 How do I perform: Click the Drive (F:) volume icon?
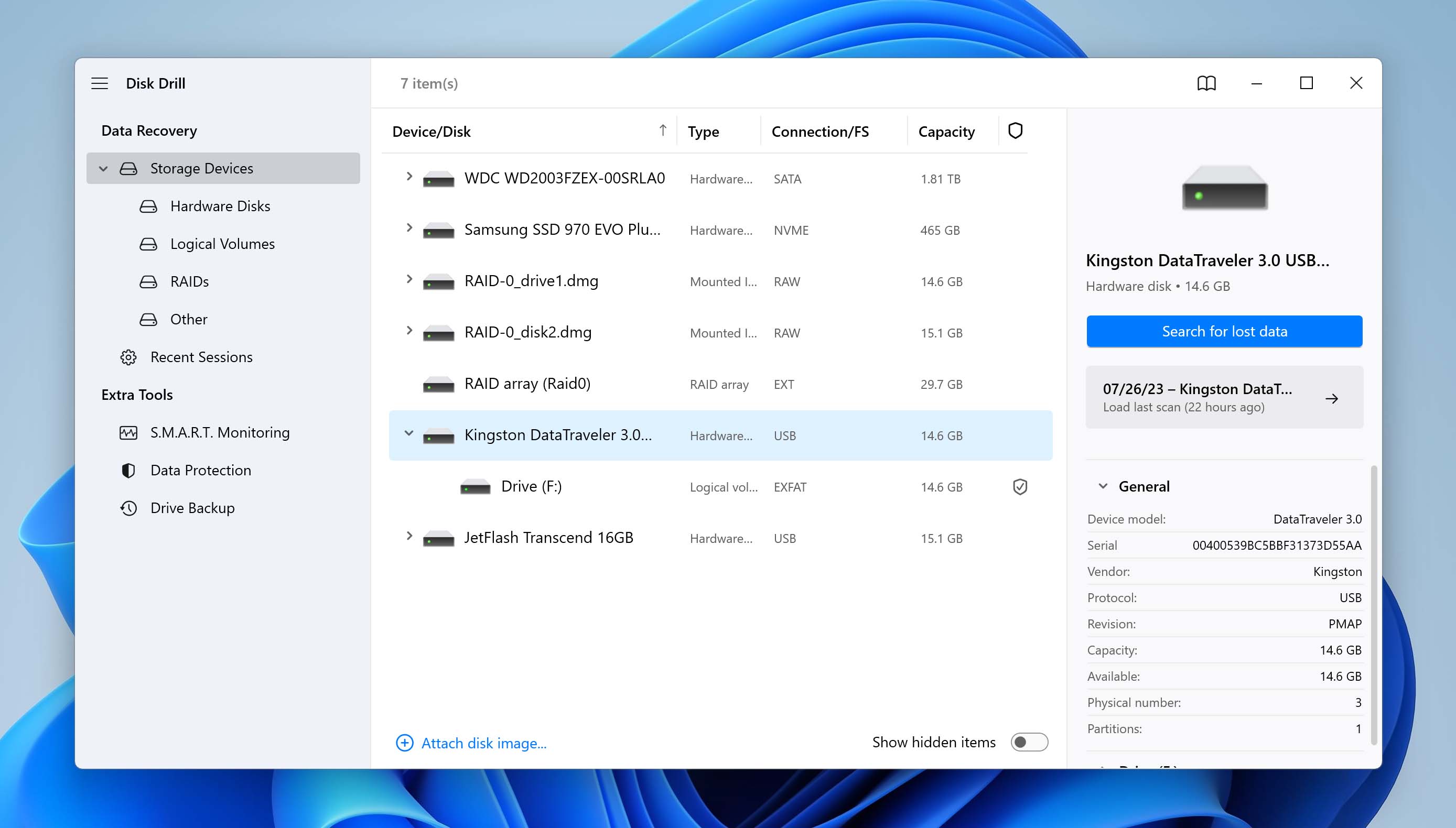pyautogui.click(x=475, y=487)
